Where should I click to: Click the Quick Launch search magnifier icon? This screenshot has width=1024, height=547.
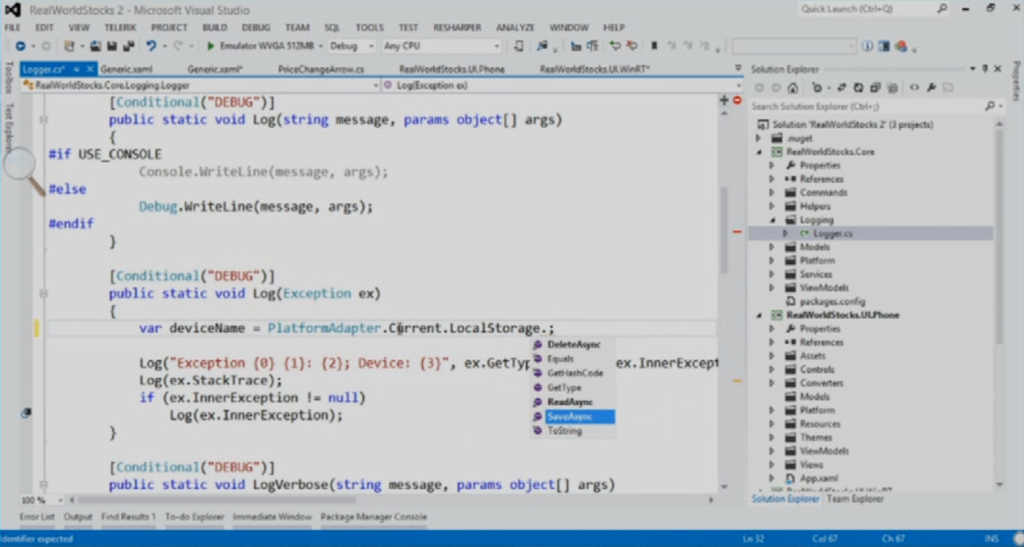click(942, 8)
